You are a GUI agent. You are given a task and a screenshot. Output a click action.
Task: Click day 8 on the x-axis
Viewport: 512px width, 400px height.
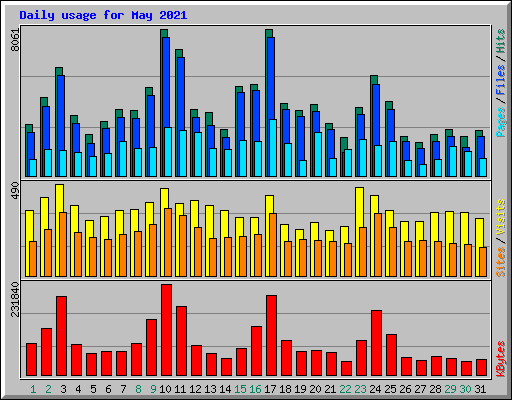(138, 389)
